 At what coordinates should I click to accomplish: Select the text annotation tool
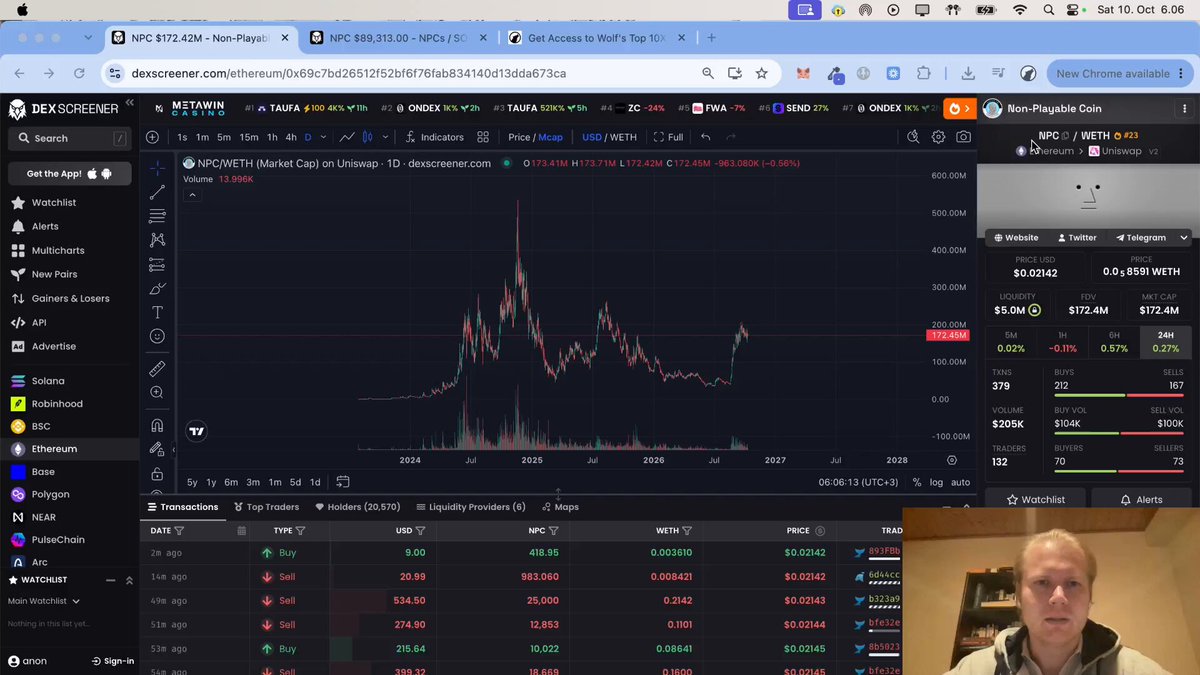click(157, 312)
